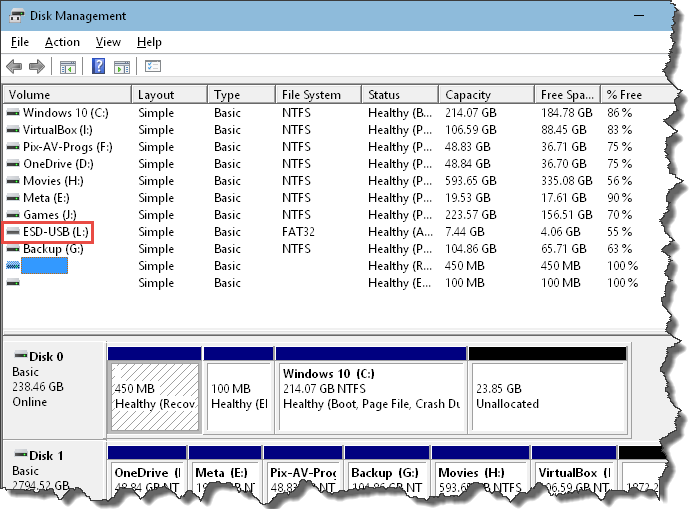Image resolution: width=689 pixels, height=509 pixels.
Task: Click the drive icon for Pix-AV-Progs (F:)
Action: pos(13,147)
